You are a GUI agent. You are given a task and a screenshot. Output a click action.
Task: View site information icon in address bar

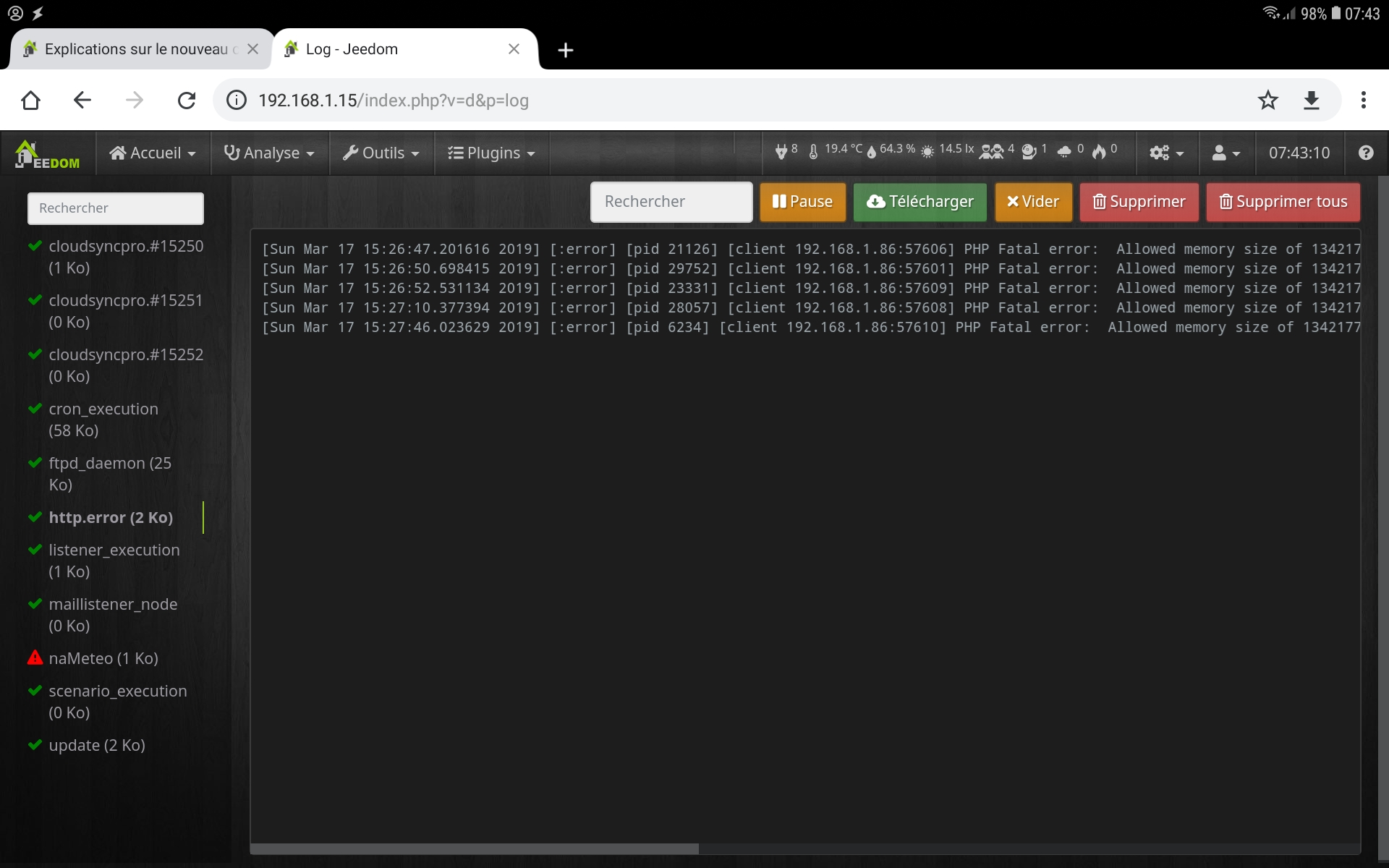237,100
